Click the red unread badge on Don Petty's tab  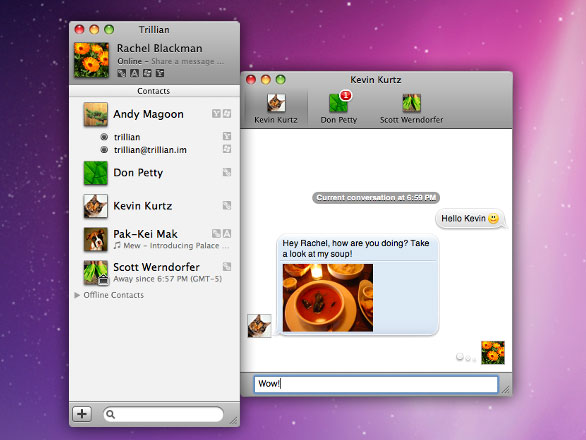click(x=346, y=95)
